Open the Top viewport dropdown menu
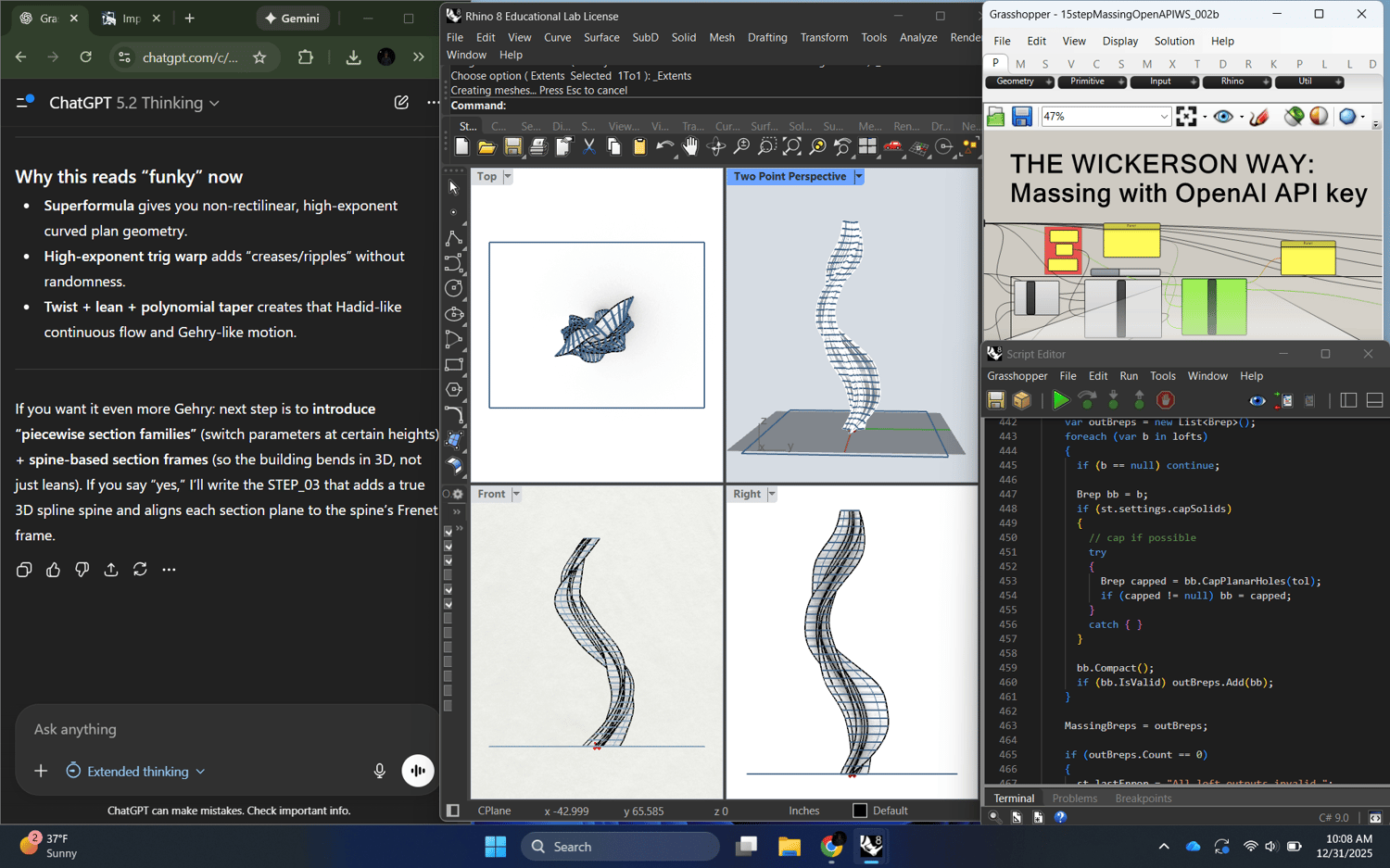This screenshot has width=1390, height=868. pos(507,177)
